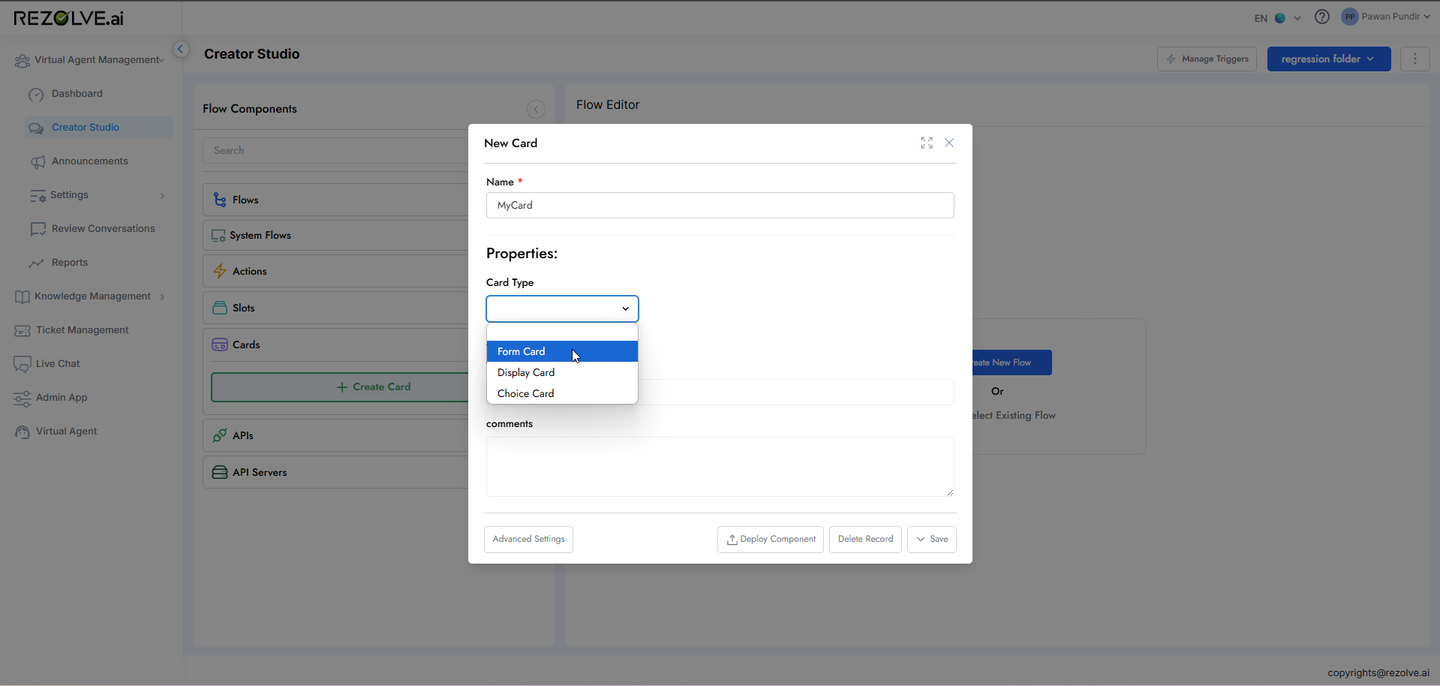Close the New Card dialog
The width and height of the screenshot is (1440, 686).
(949, 143)
